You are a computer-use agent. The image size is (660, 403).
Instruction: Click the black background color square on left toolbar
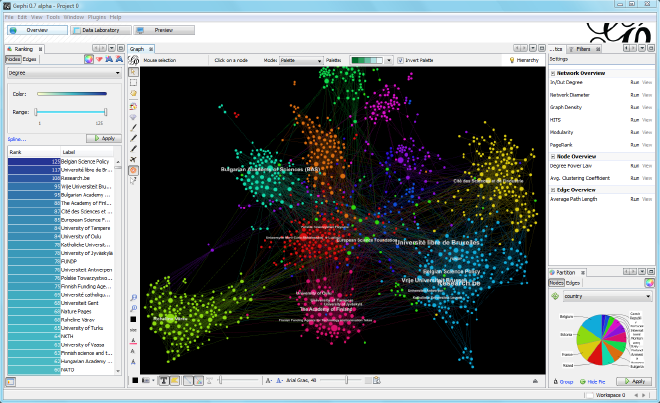pos(133,320)
